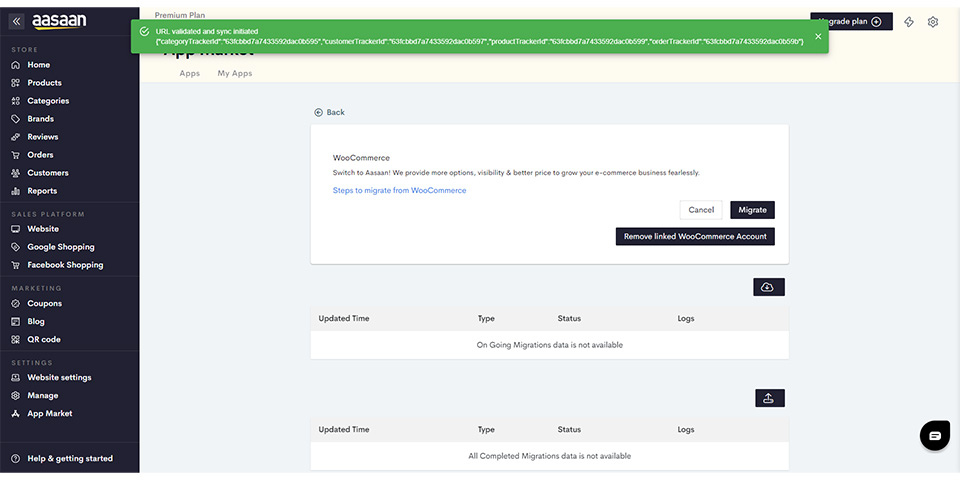
Task: Click the aasaan logo
Action: [x=59, y=21]
